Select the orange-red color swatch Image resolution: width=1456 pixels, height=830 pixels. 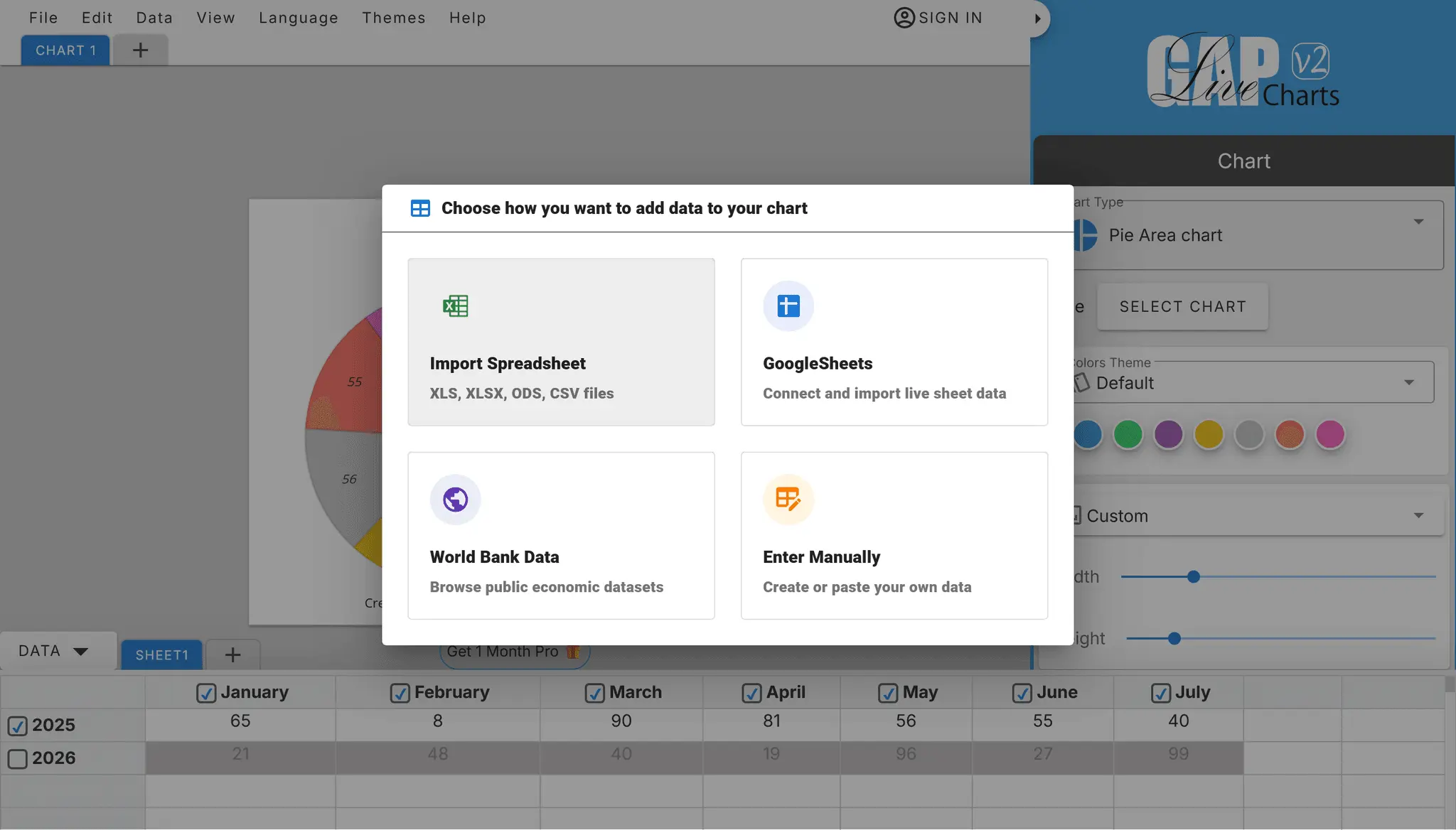click(1290, 434)
